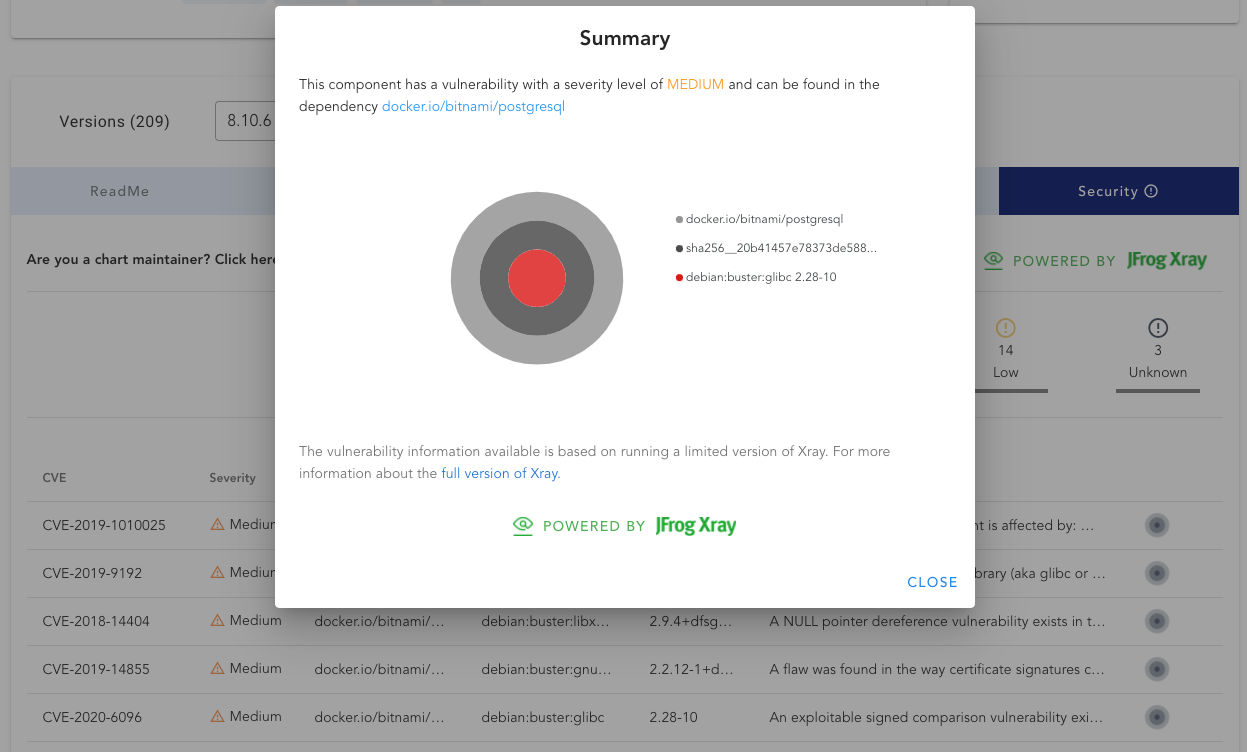
Task: Open summary icon for CVE-2019-1010025 row
Action: click(1157, 525)
